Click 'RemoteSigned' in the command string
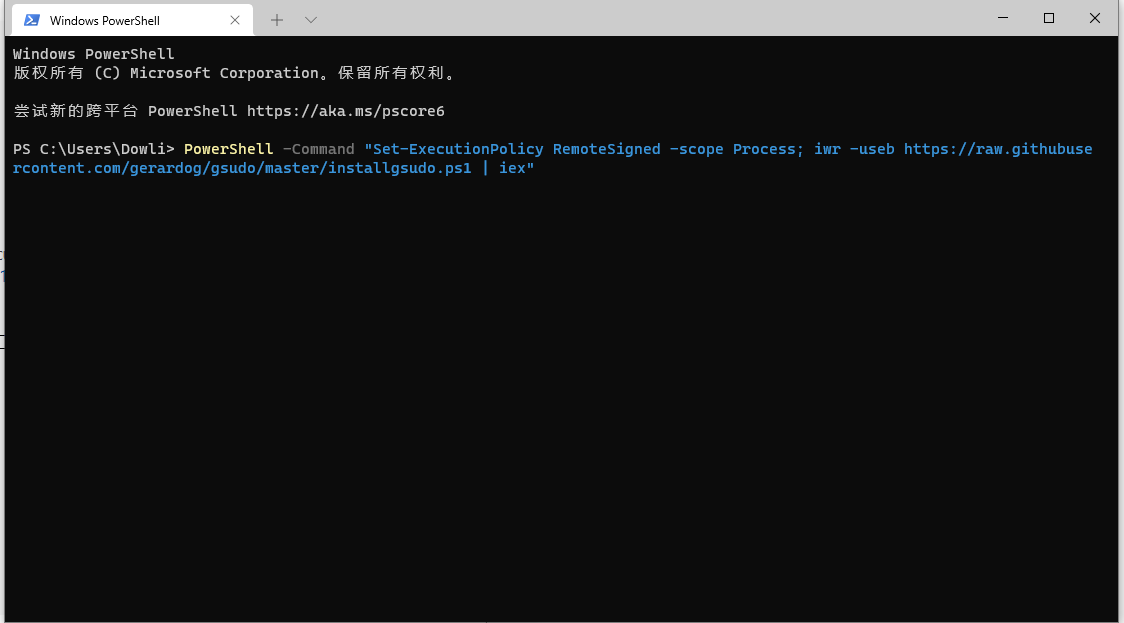The width and height of the screenshot is (1124, 623). click(x=606, y=149)
